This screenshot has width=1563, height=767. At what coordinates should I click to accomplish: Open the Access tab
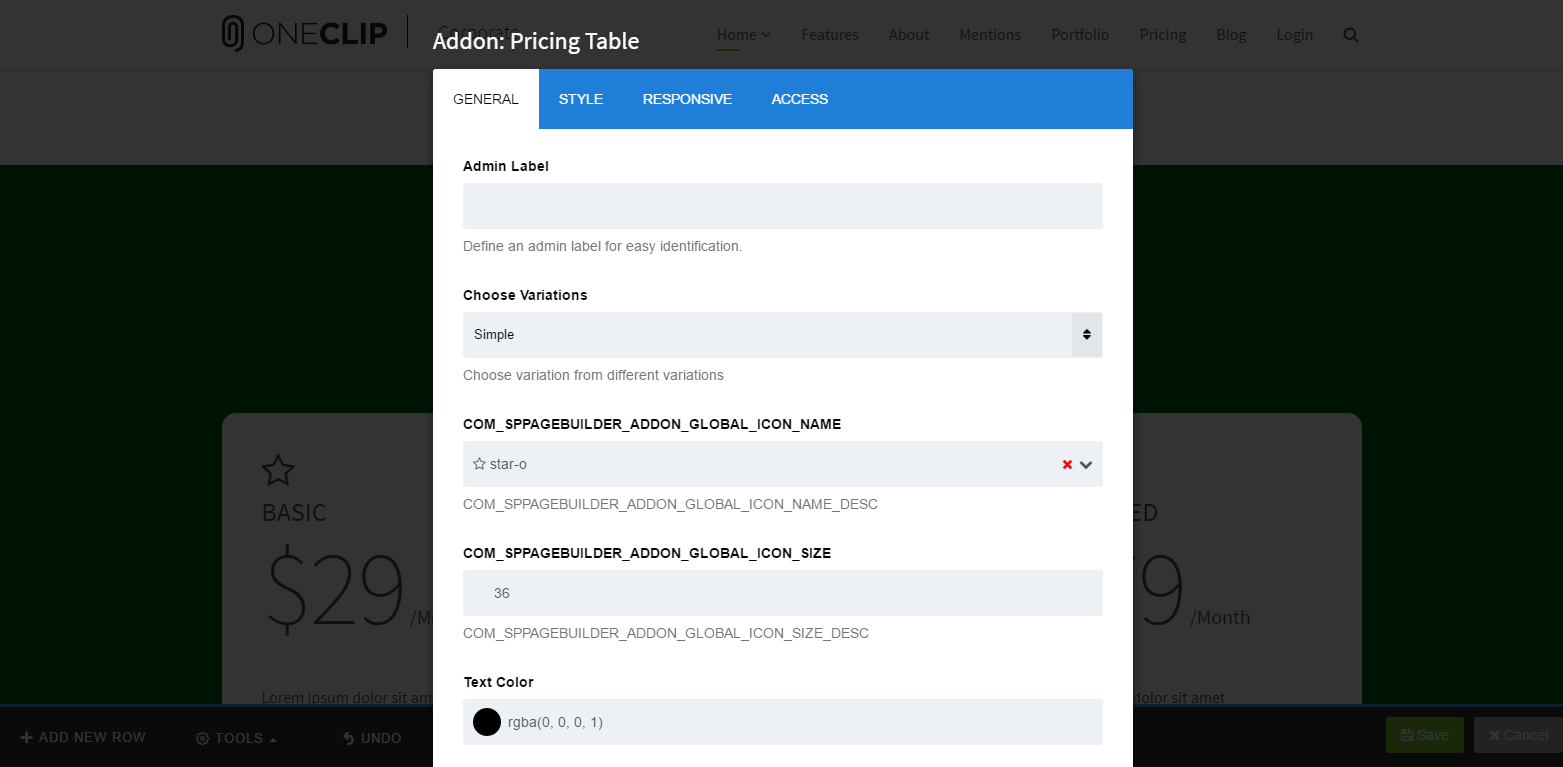(799, 99)
